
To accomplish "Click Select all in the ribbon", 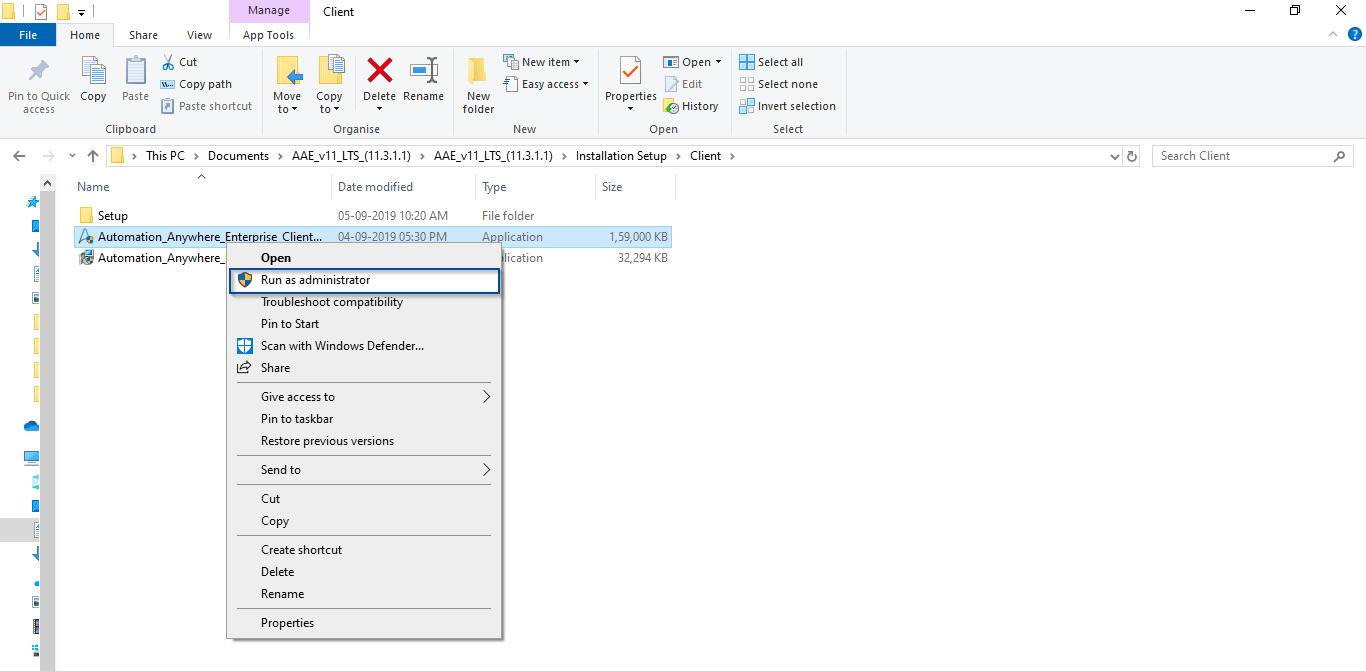I will click(x=779, y=62).
